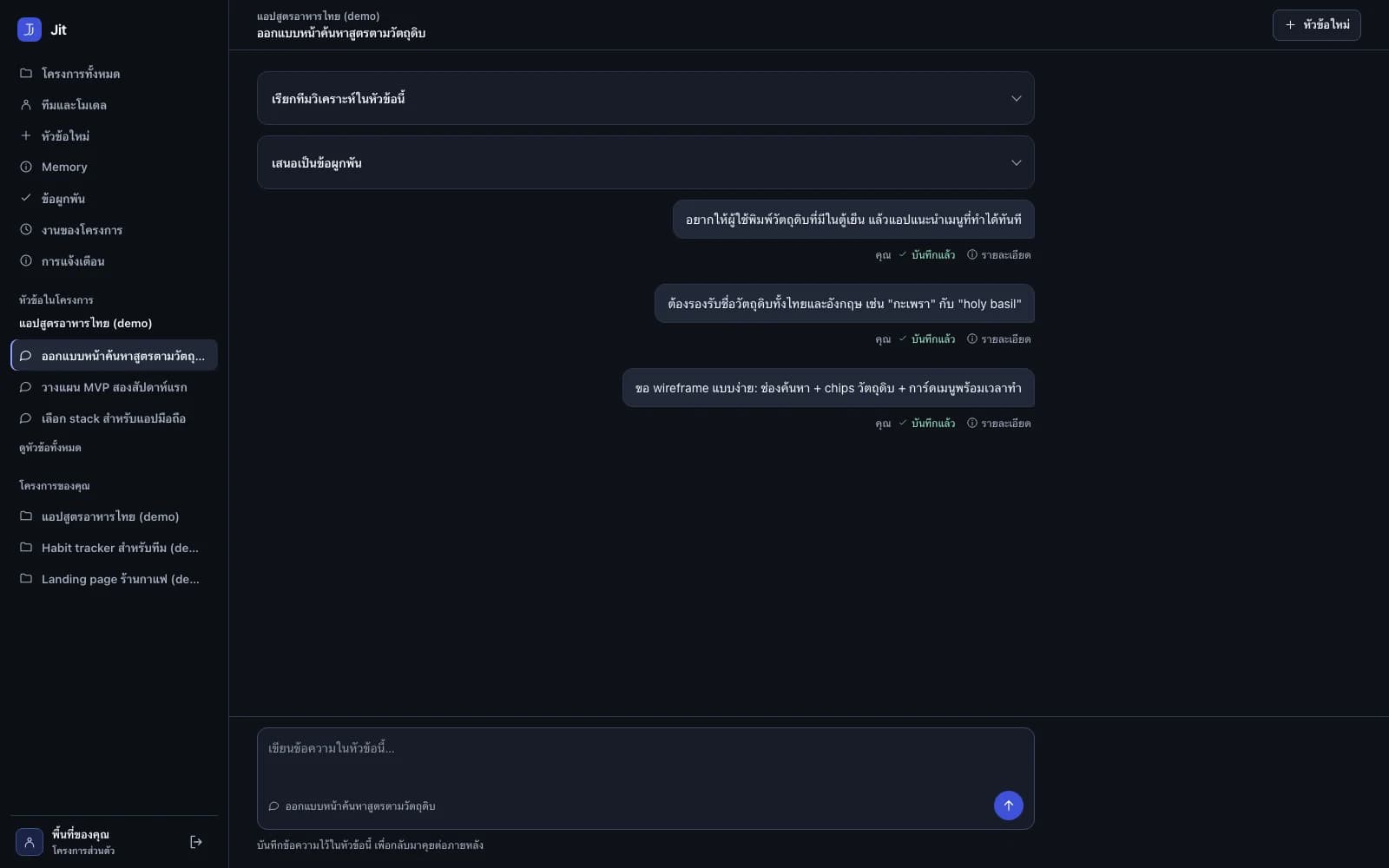
Task: Click the ข้อผูกพัน checkmark icon
Action: [x=26, y=198]
